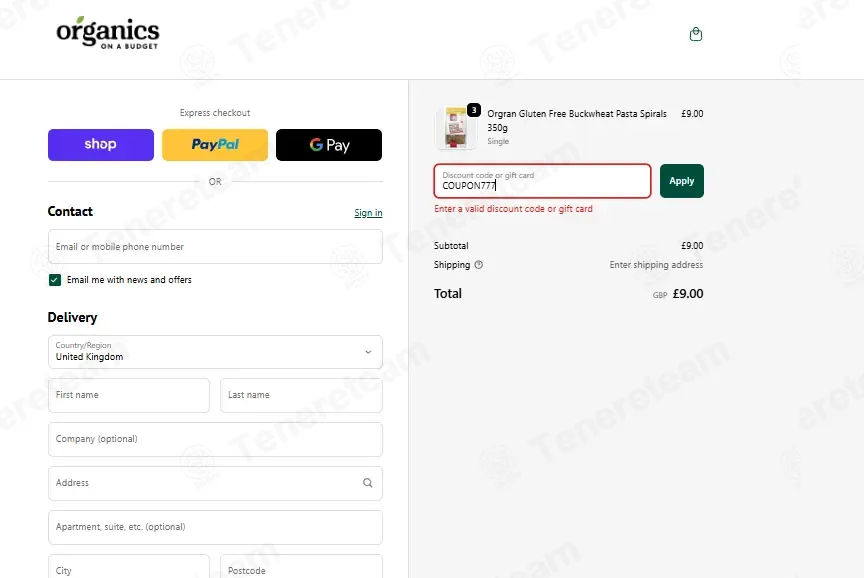Select the First name field
Screen dimensions: 864x578
click(x=129, y=395)
